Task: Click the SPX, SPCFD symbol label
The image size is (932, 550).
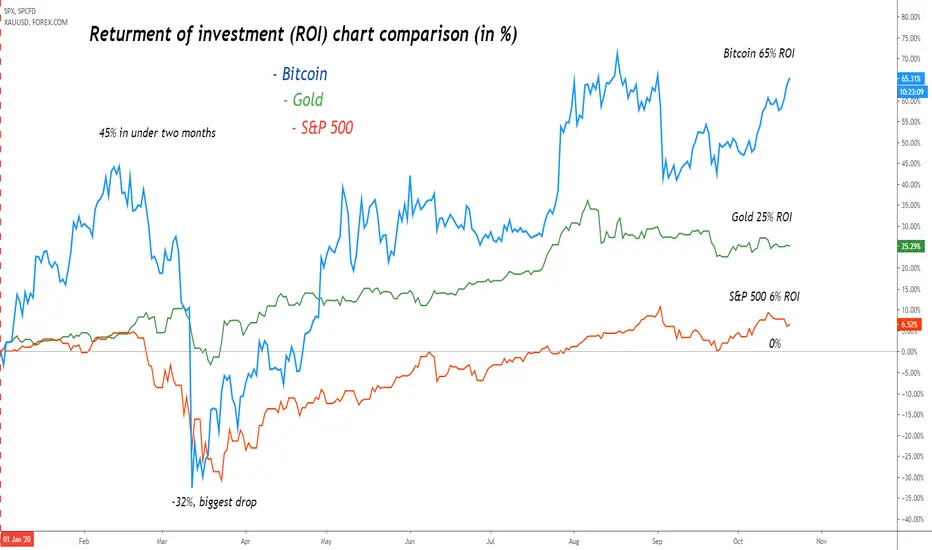Action: pyautogui.click(x=19, y=12)
